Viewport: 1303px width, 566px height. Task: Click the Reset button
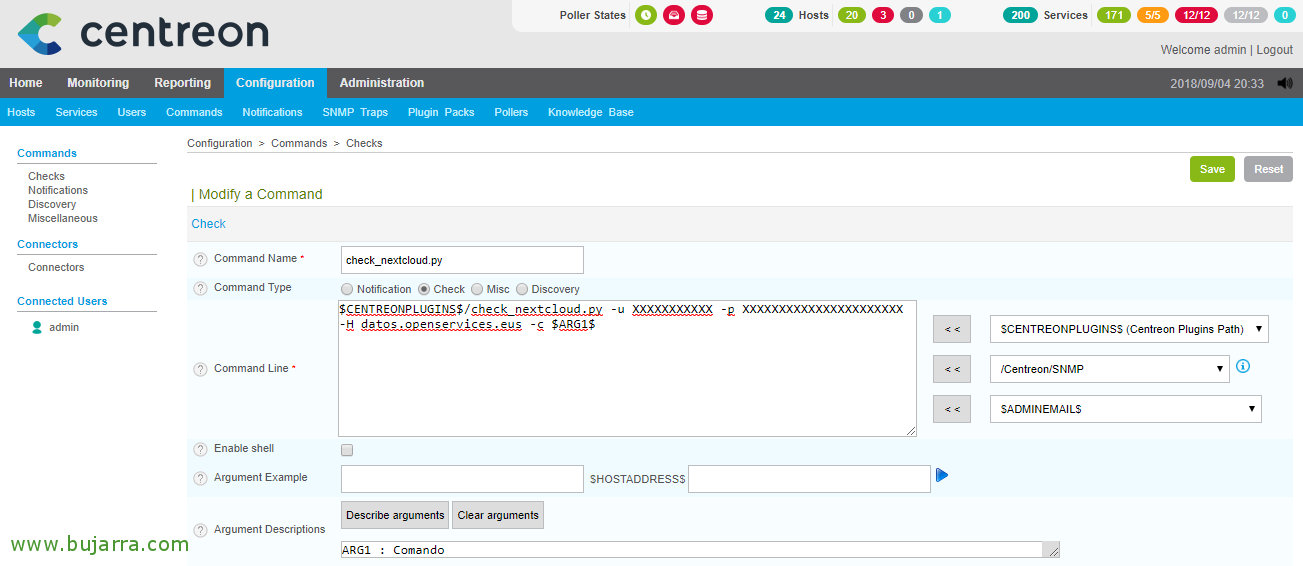tap(1268, 169)
